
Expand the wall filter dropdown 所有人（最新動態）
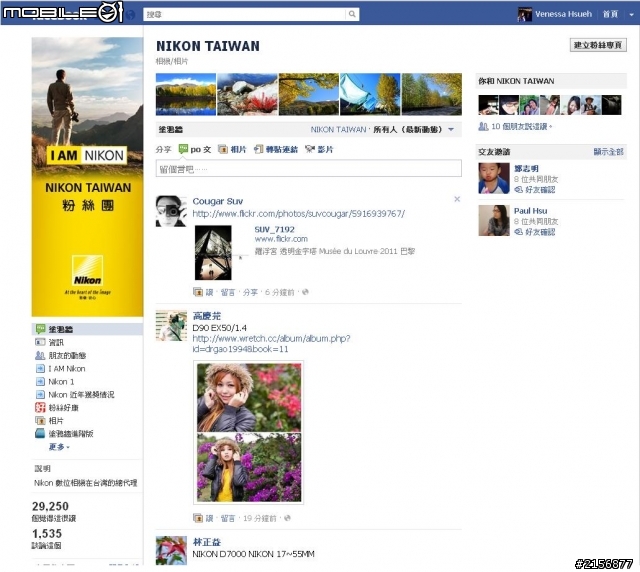coord(413,129)
